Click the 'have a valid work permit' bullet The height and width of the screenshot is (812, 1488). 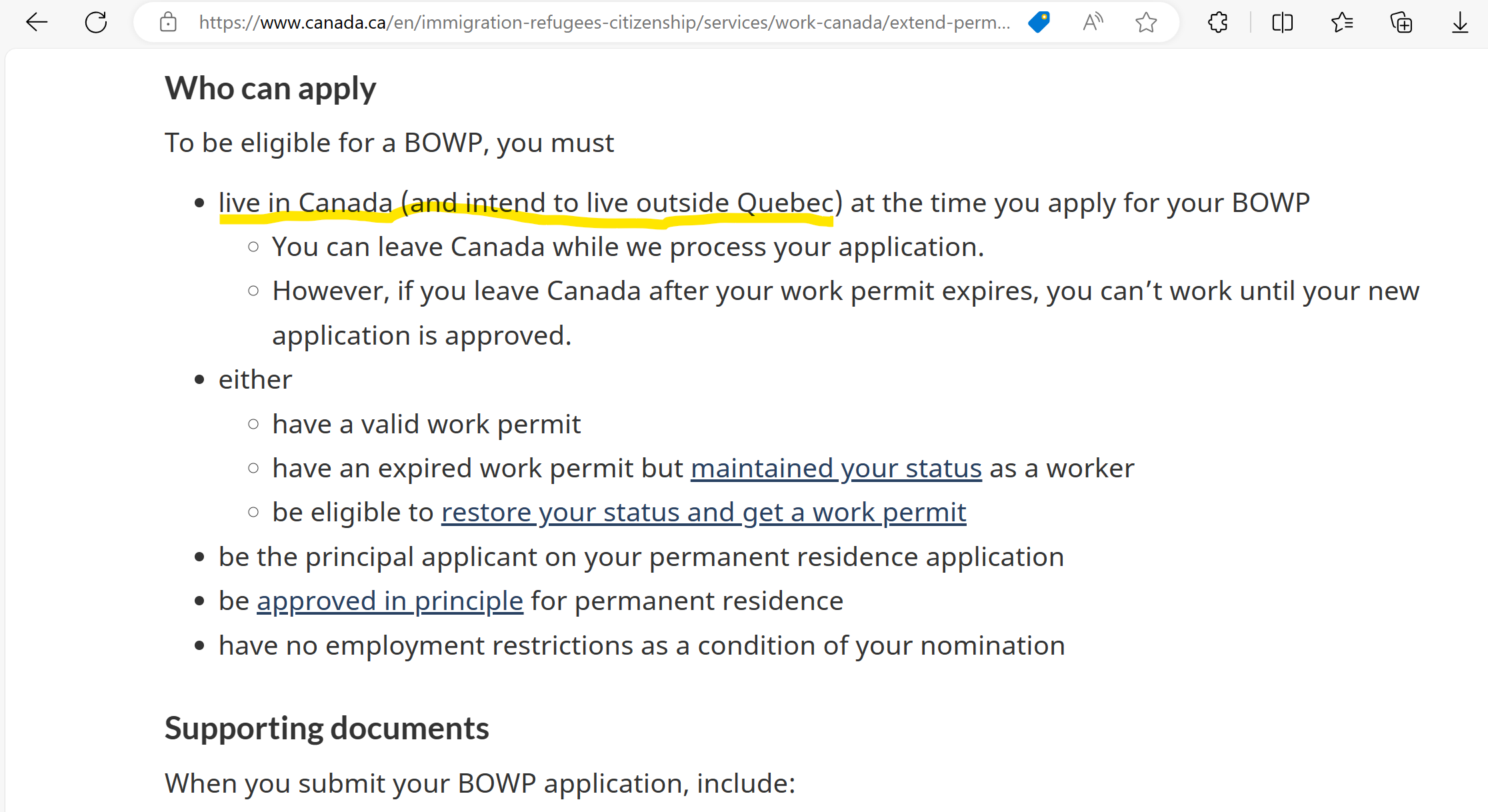pos(426,423)
